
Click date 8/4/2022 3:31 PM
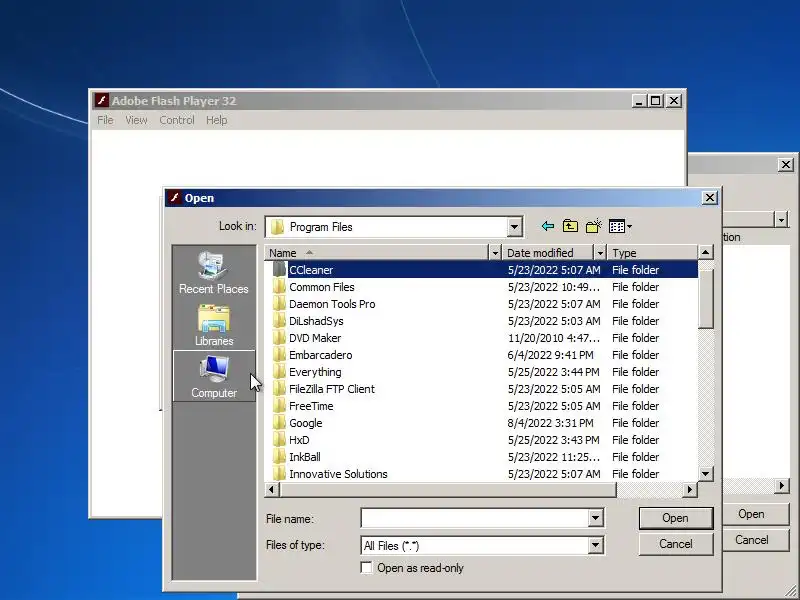tap(551, 423)
